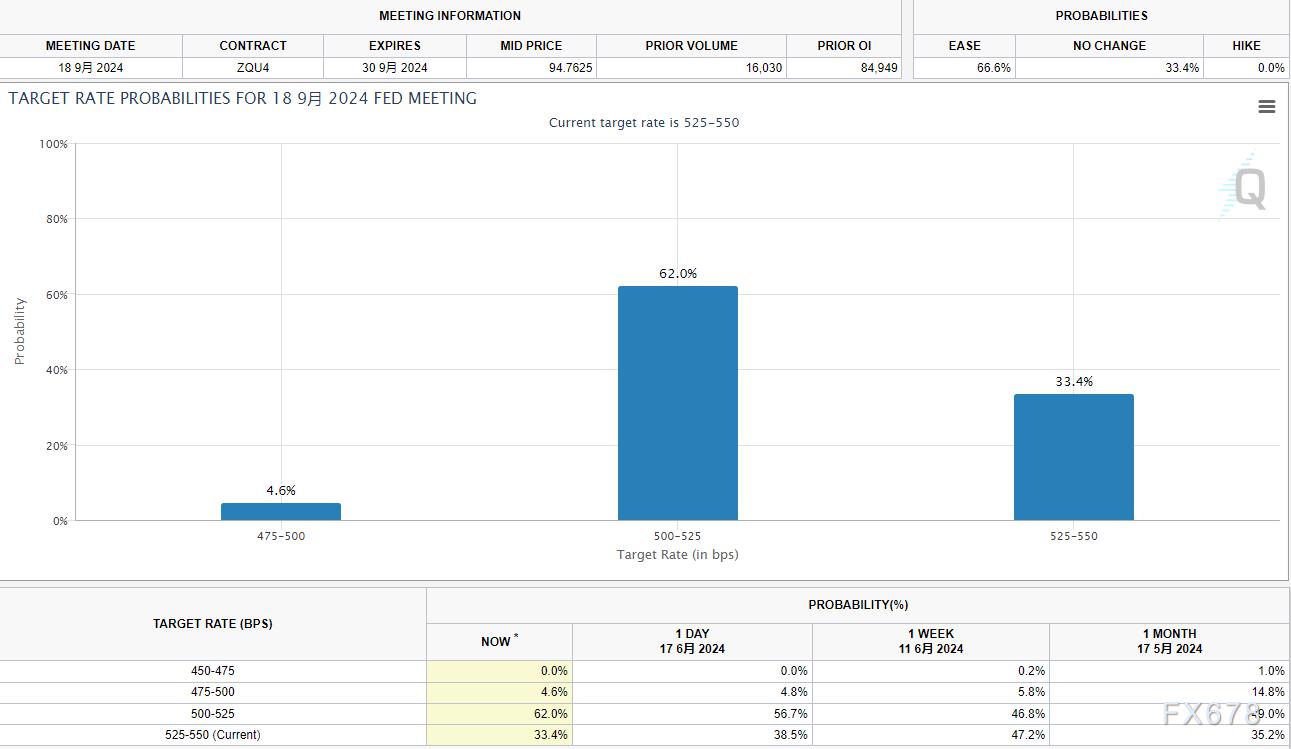The height and width of the screenshot is (749, 1291).
Task: Click the NOW column header
Action: click(499, 641)
